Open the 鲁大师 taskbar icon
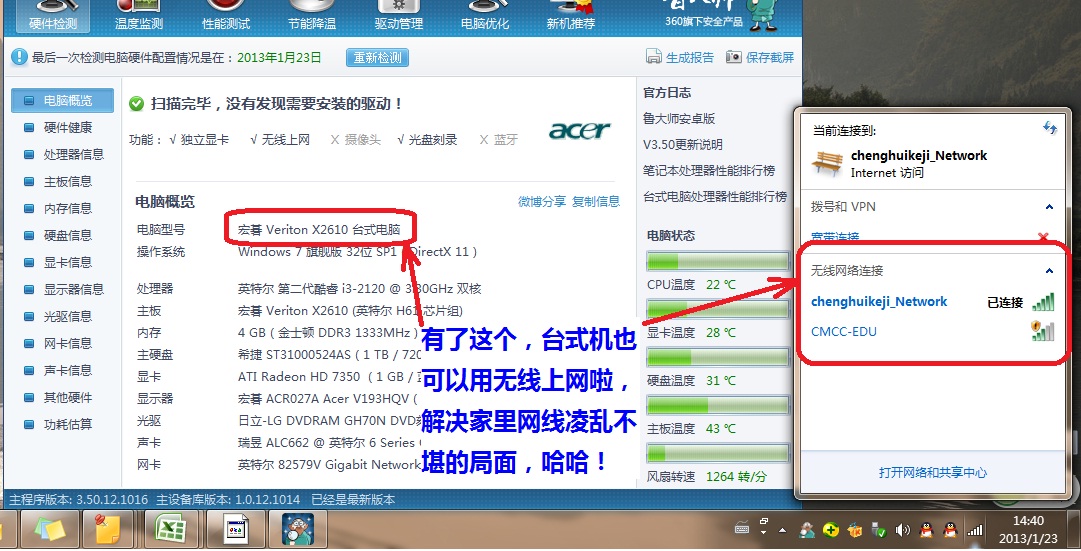 298,530
